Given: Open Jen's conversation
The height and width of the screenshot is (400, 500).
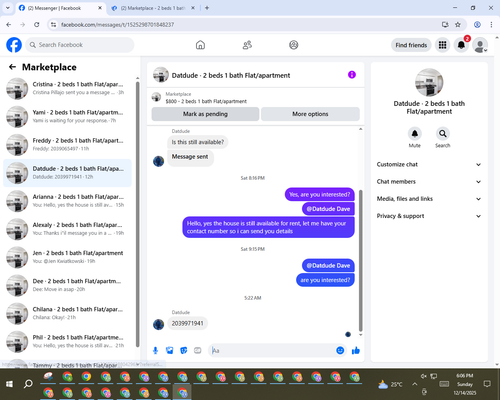Looking at the screenshot, I should (x=67, y=257).
